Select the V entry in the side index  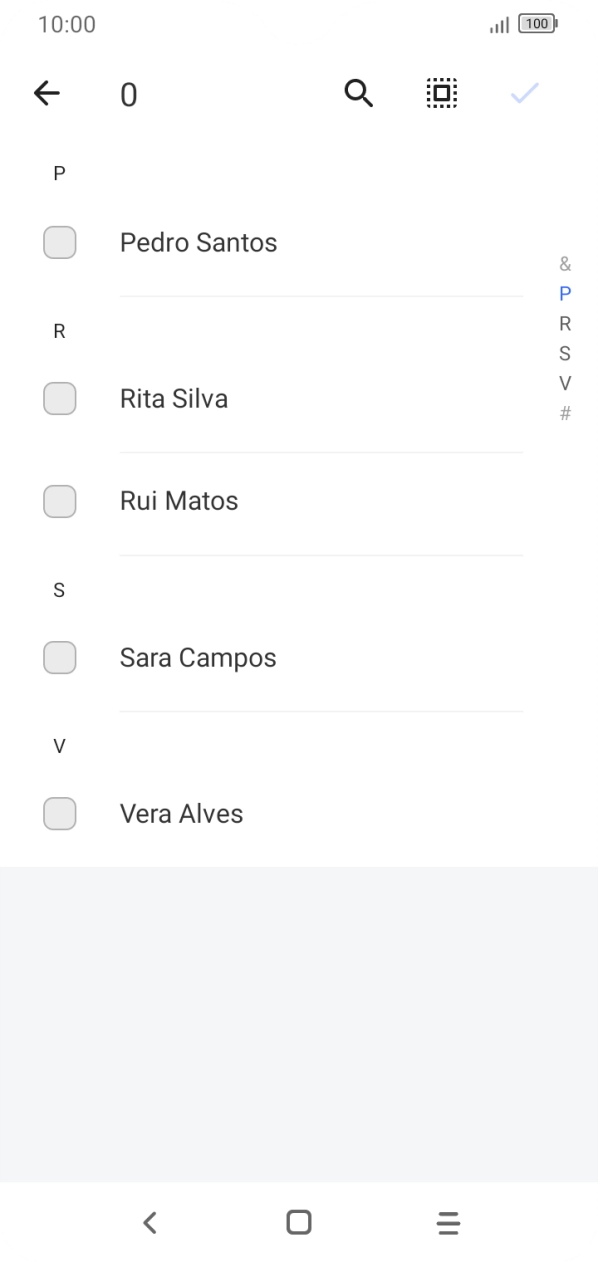[566, 382]
